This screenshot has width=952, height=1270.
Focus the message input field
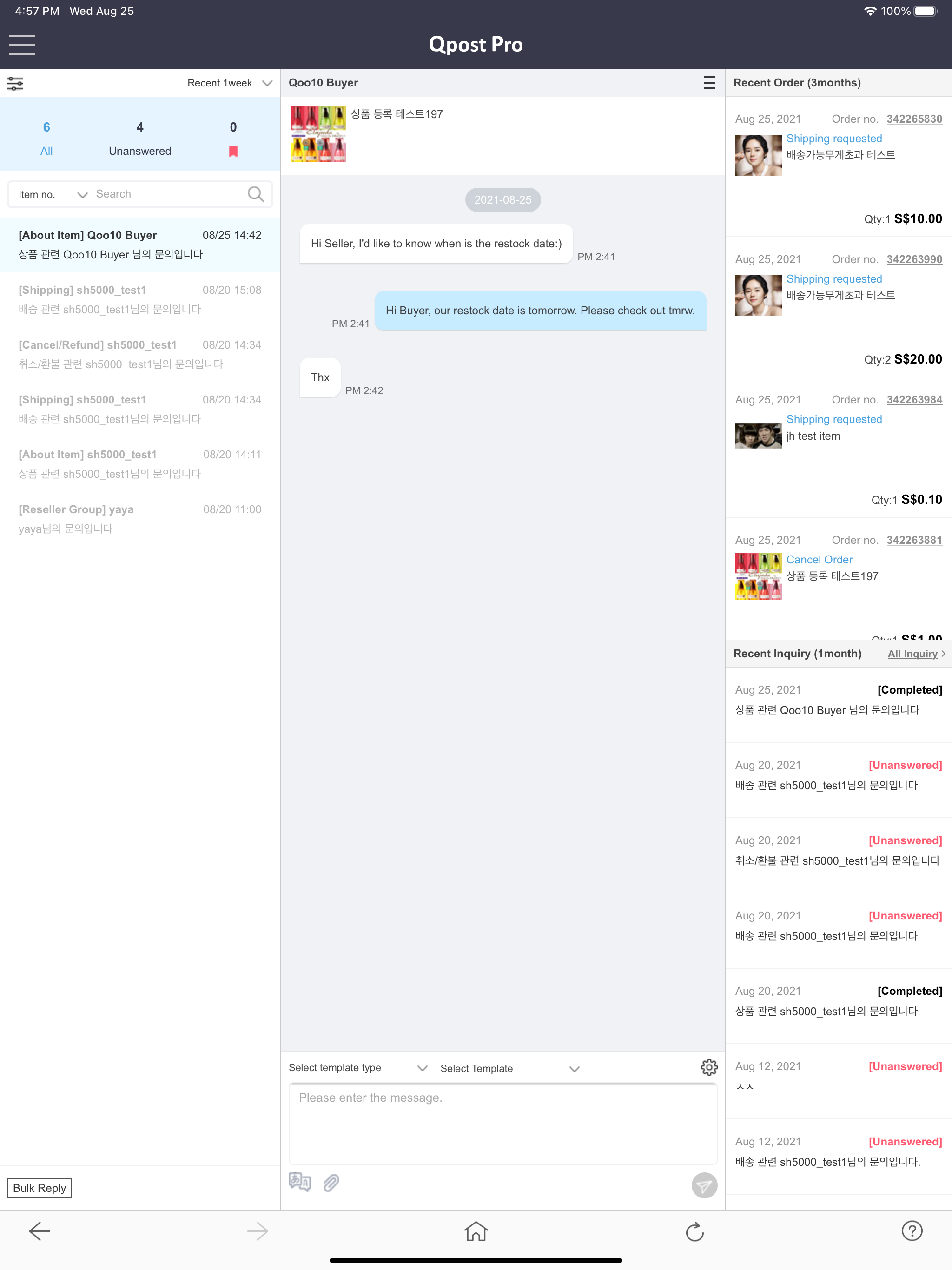coord(503,1124)
